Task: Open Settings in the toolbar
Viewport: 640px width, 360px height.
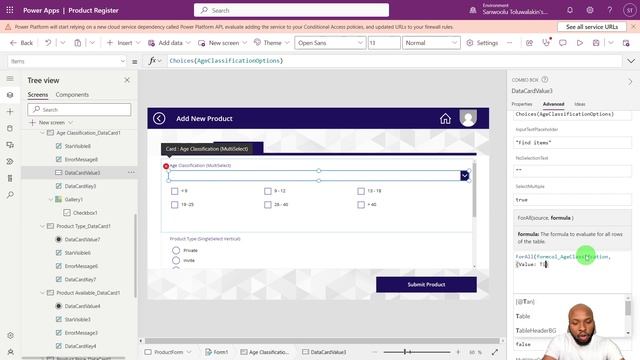Action: (x=482, y=43)
